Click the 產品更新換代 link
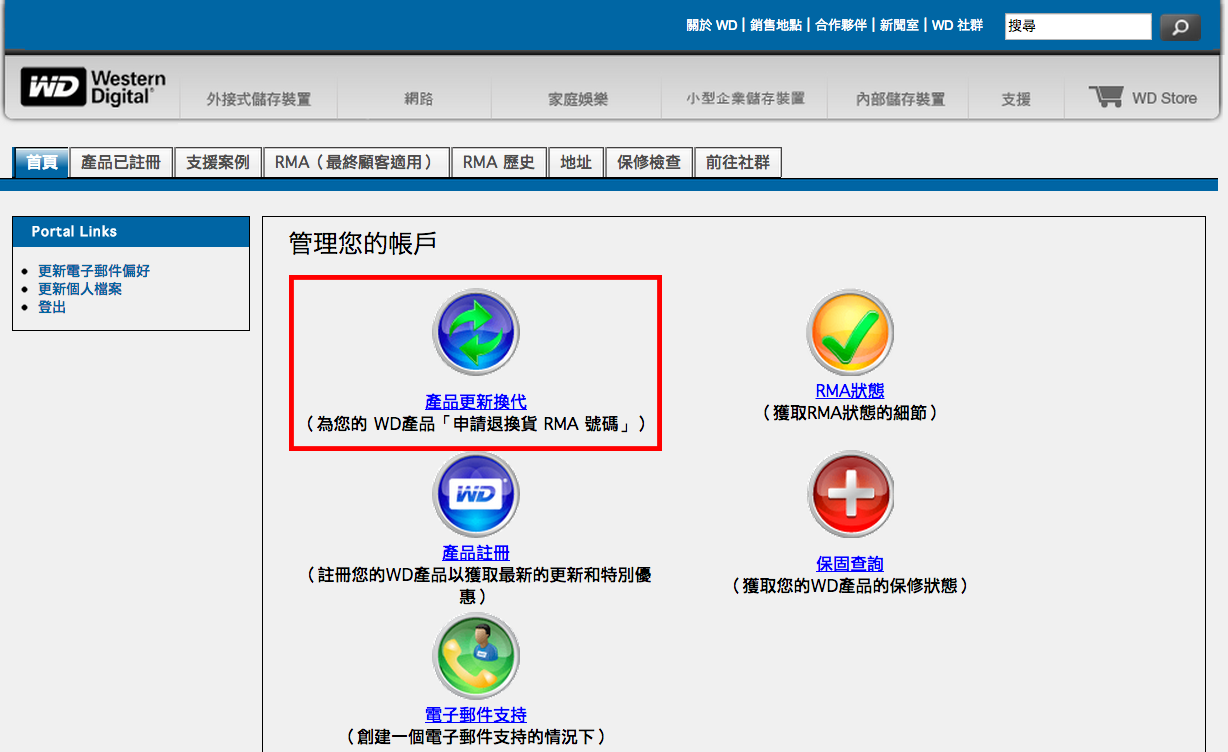Viewport: 1228px width, 752px height. 476,402
